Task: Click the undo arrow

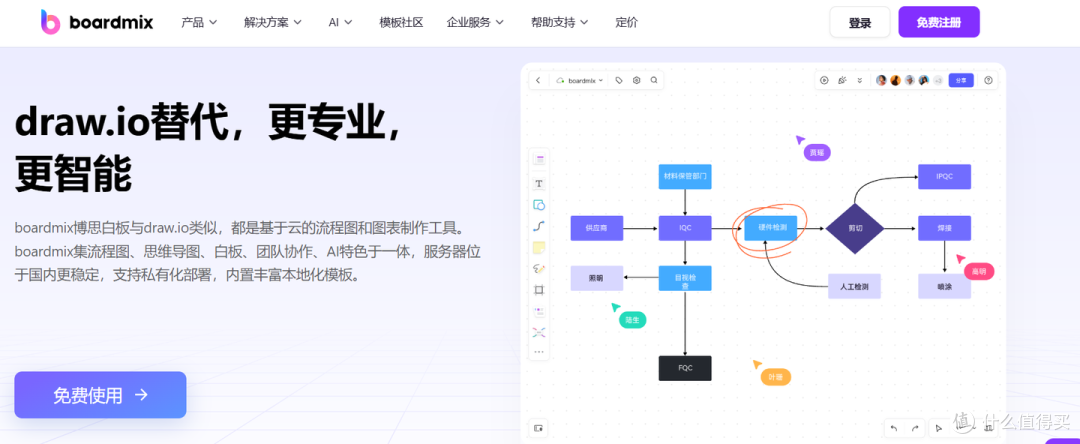Action: point(894,428)
